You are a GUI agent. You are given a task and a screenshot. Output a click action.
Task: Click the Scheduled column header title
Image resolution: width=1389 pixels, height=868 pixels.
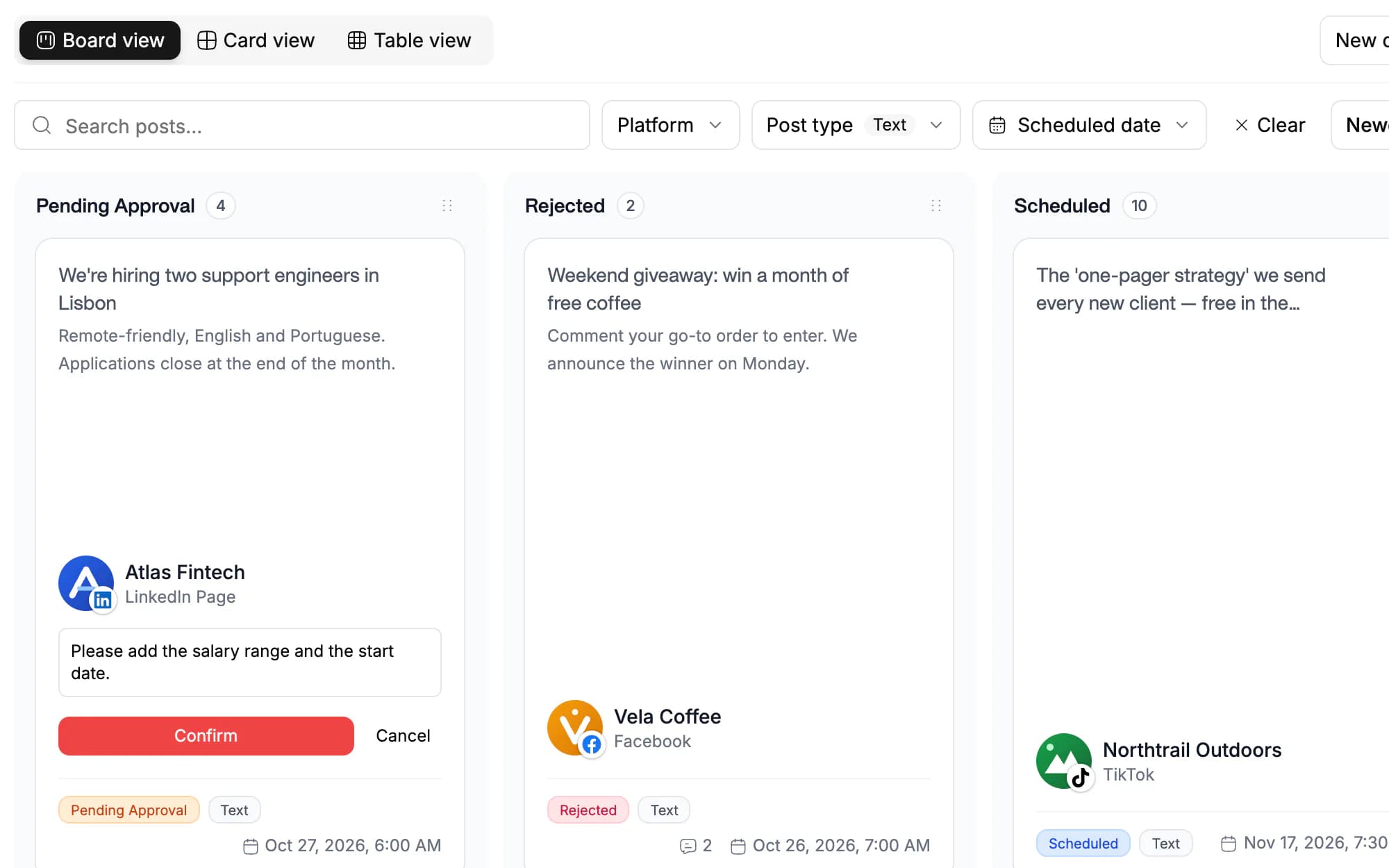click(x=1062, y=206)
